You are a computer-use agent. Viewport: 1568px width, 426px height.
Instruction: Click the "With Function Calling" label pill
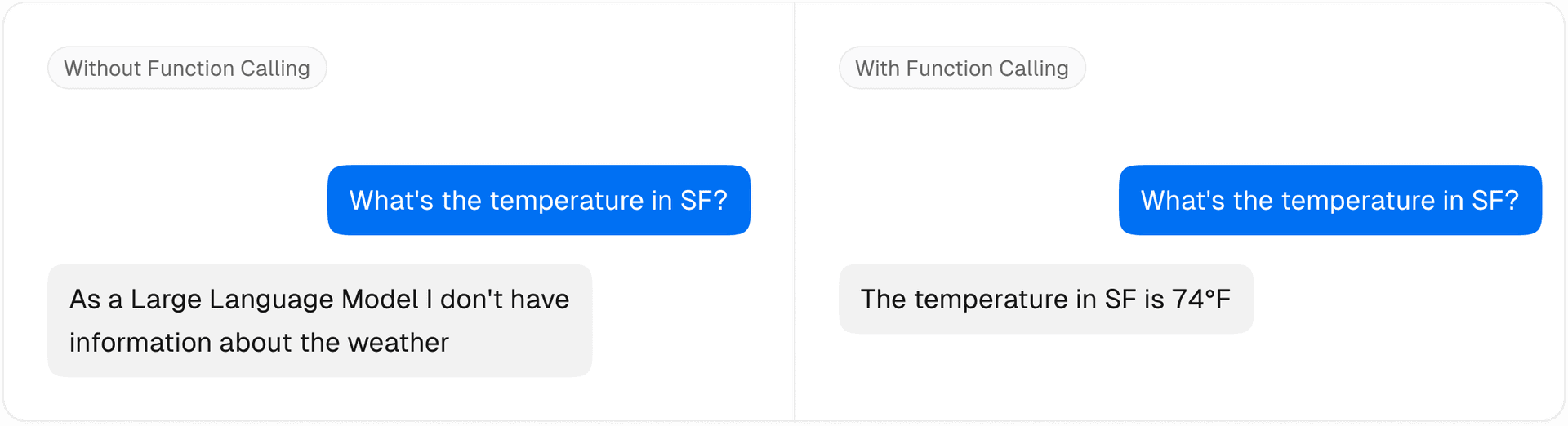click(962, 69)
